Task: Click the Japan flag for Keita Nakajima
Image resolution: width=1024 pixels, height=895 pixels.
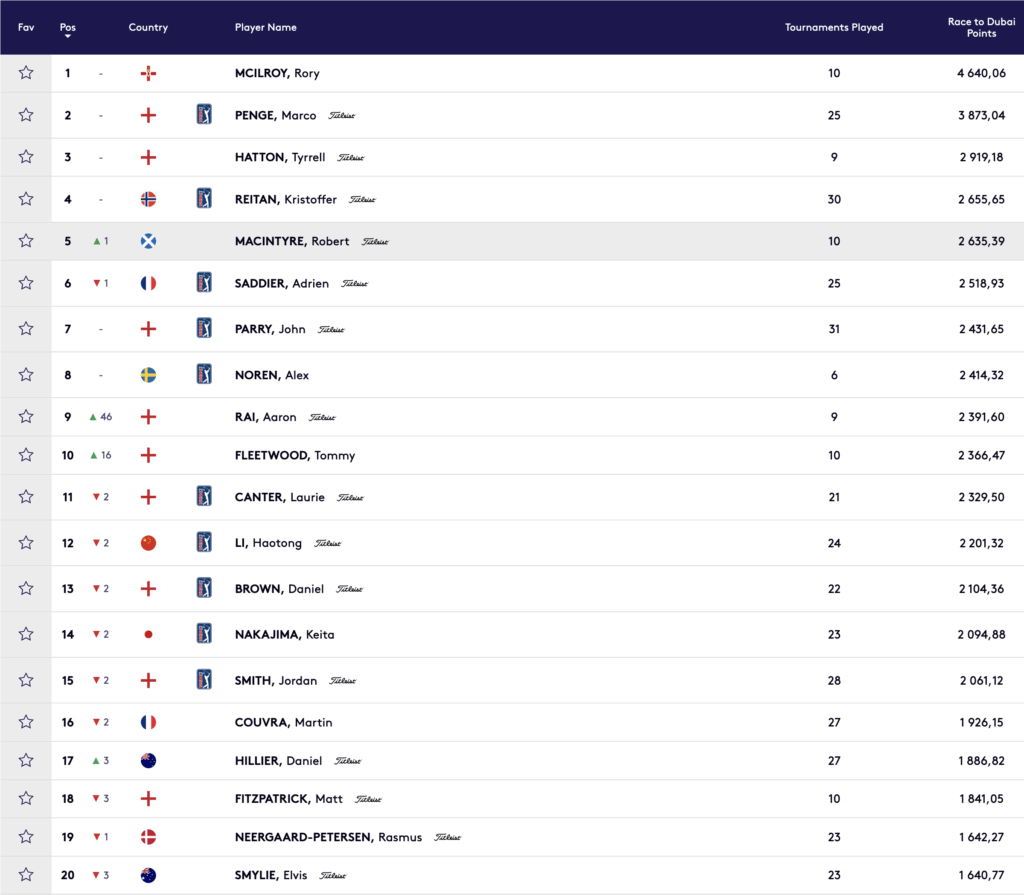Action: click(x=148, y=635)
